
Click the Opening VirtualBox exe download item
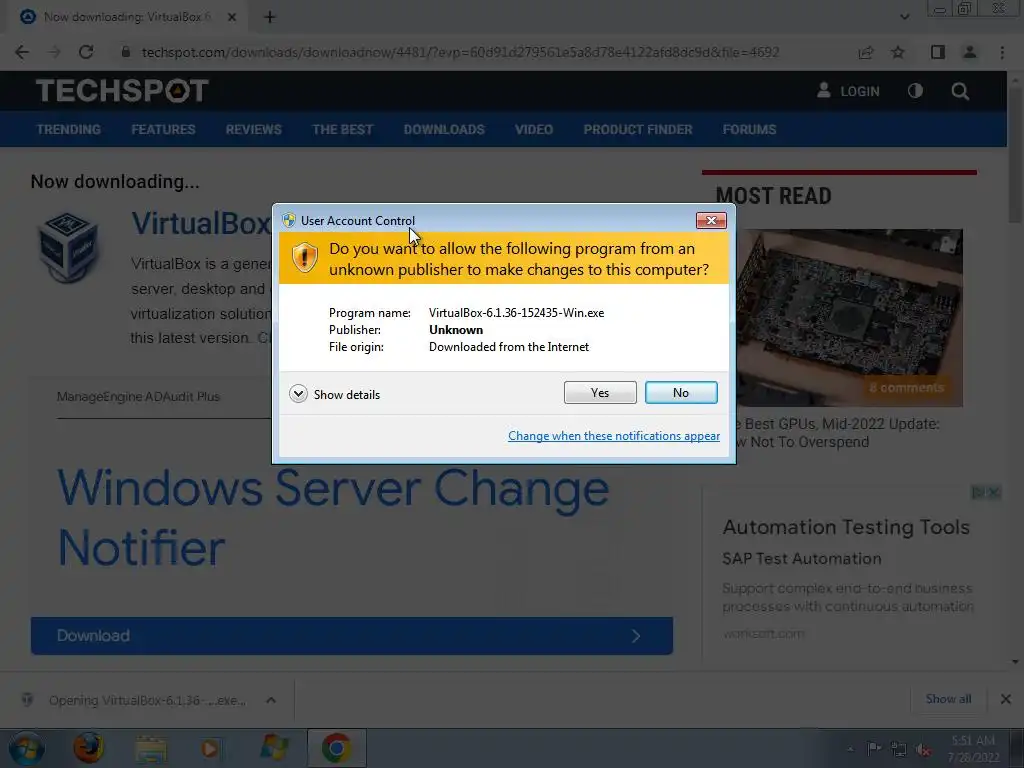pyautogui.click(x=147, y=700)
